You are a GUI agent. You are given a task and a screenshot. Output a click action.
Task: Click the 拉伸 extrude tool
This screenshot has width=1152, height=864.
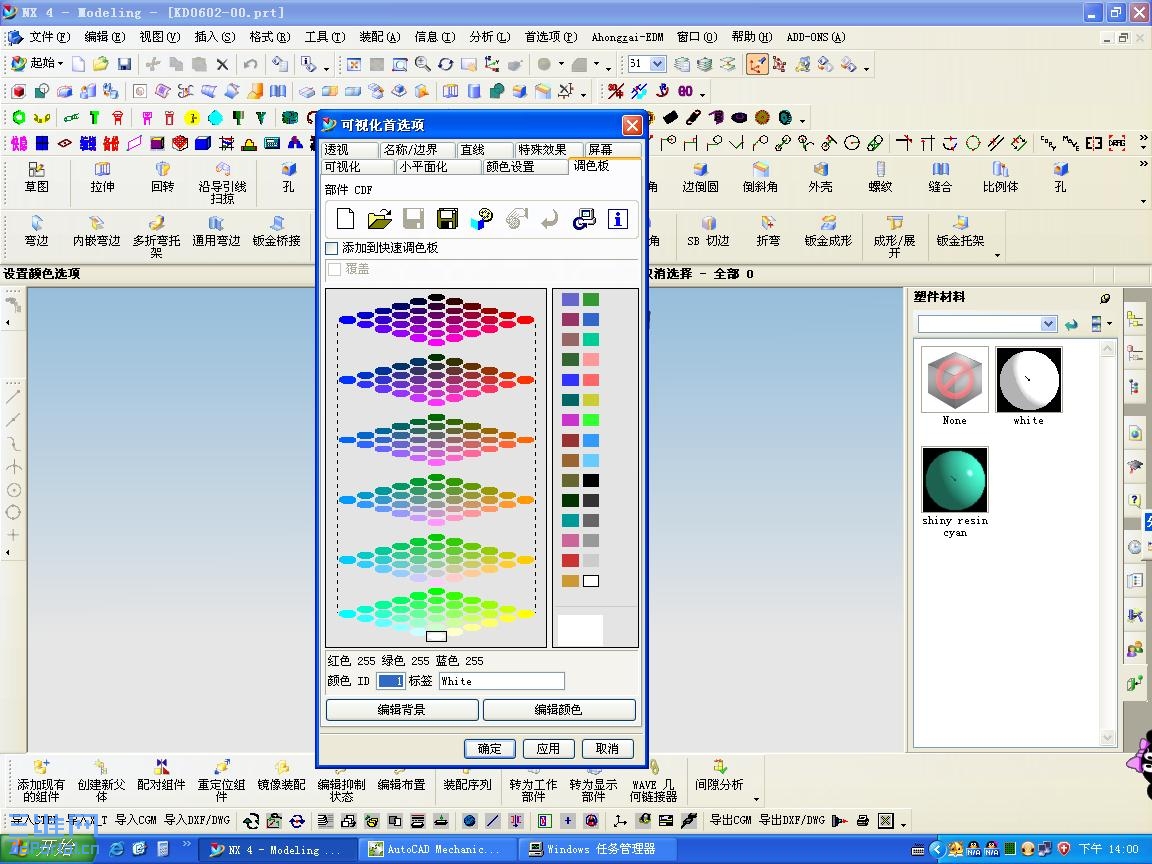tap(102, 177)
